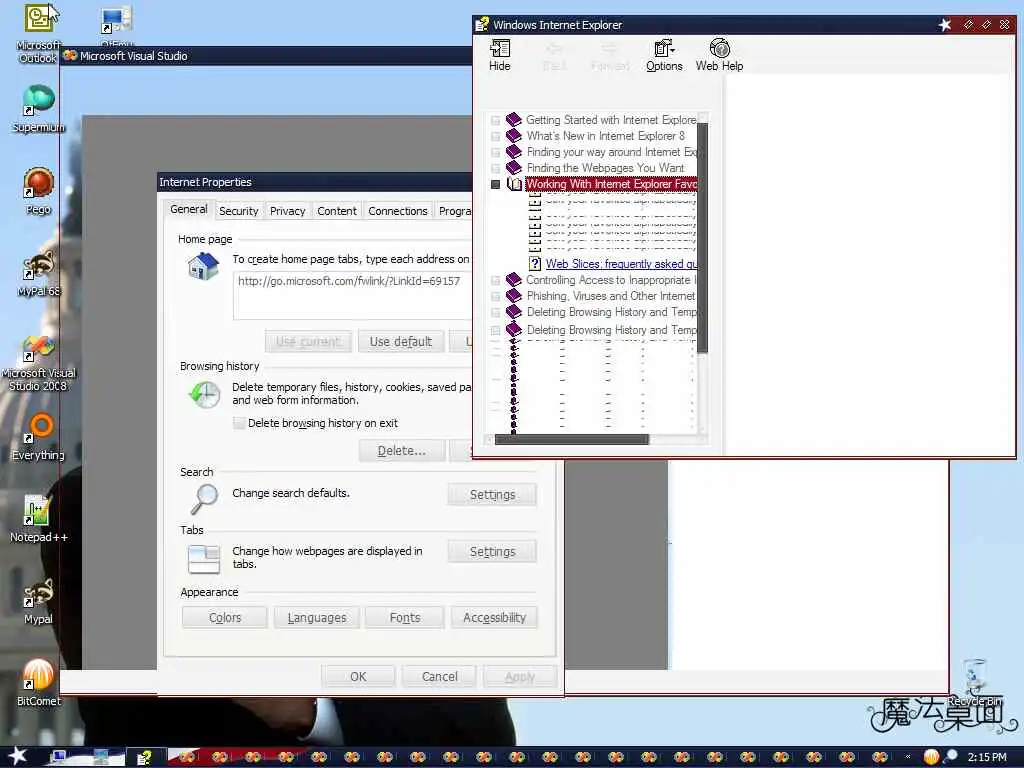
Task: Click open-book icon of Working With Favorites
Action: (515, 184)
